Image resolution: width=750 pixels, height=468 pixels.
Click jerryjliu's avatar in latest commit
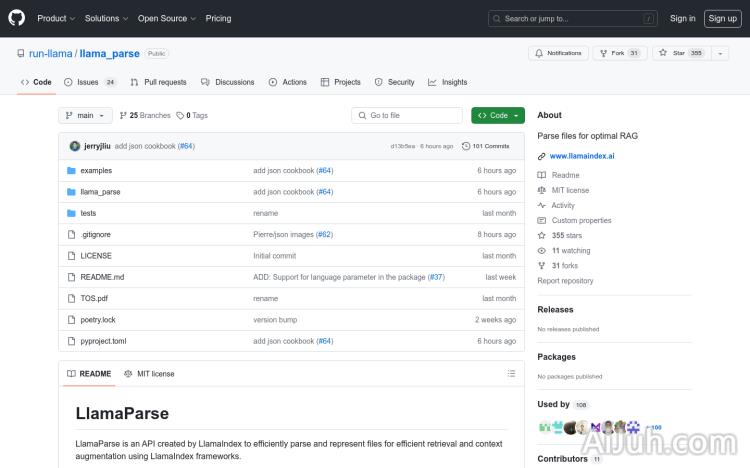pyautogui.click(x=75, y=146)
